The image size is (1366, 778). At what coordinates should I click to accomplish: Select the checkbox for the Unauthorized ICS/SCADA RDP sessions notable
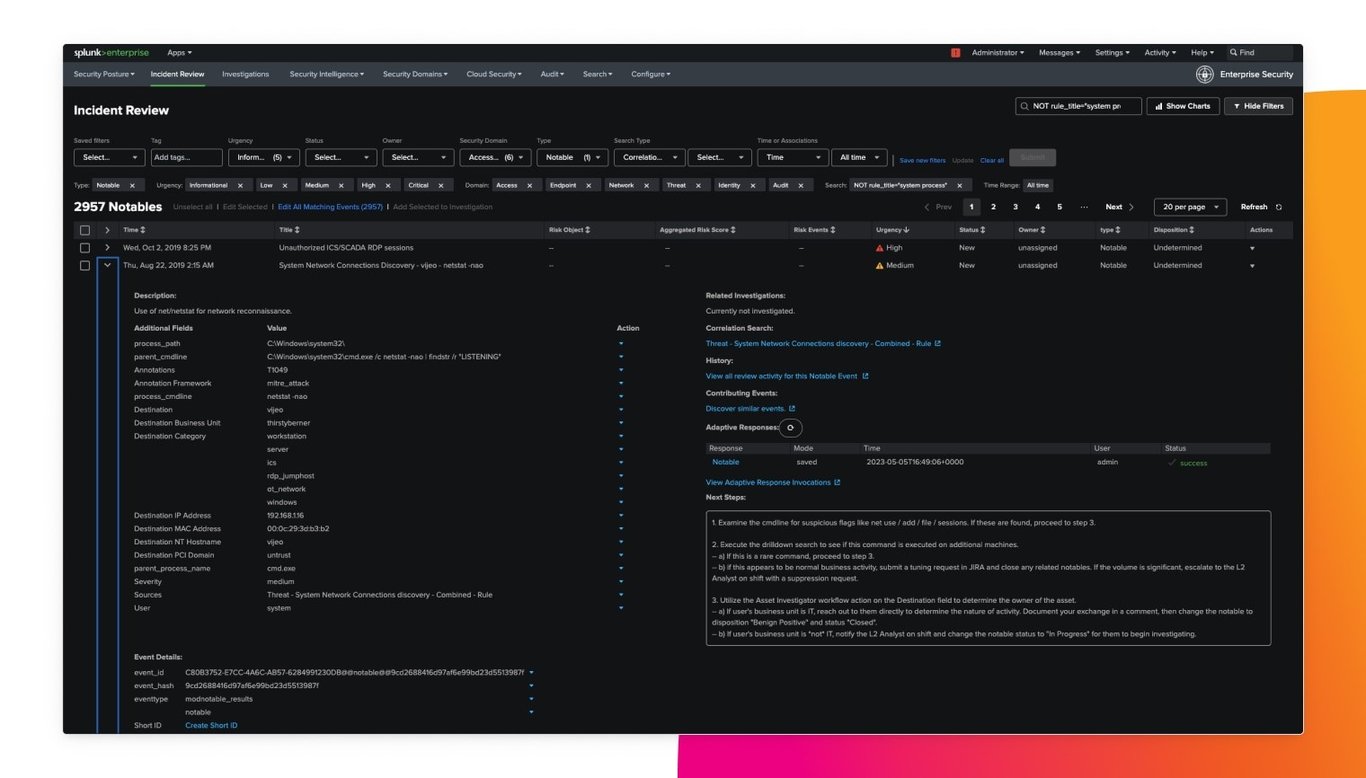pos(84,247)
